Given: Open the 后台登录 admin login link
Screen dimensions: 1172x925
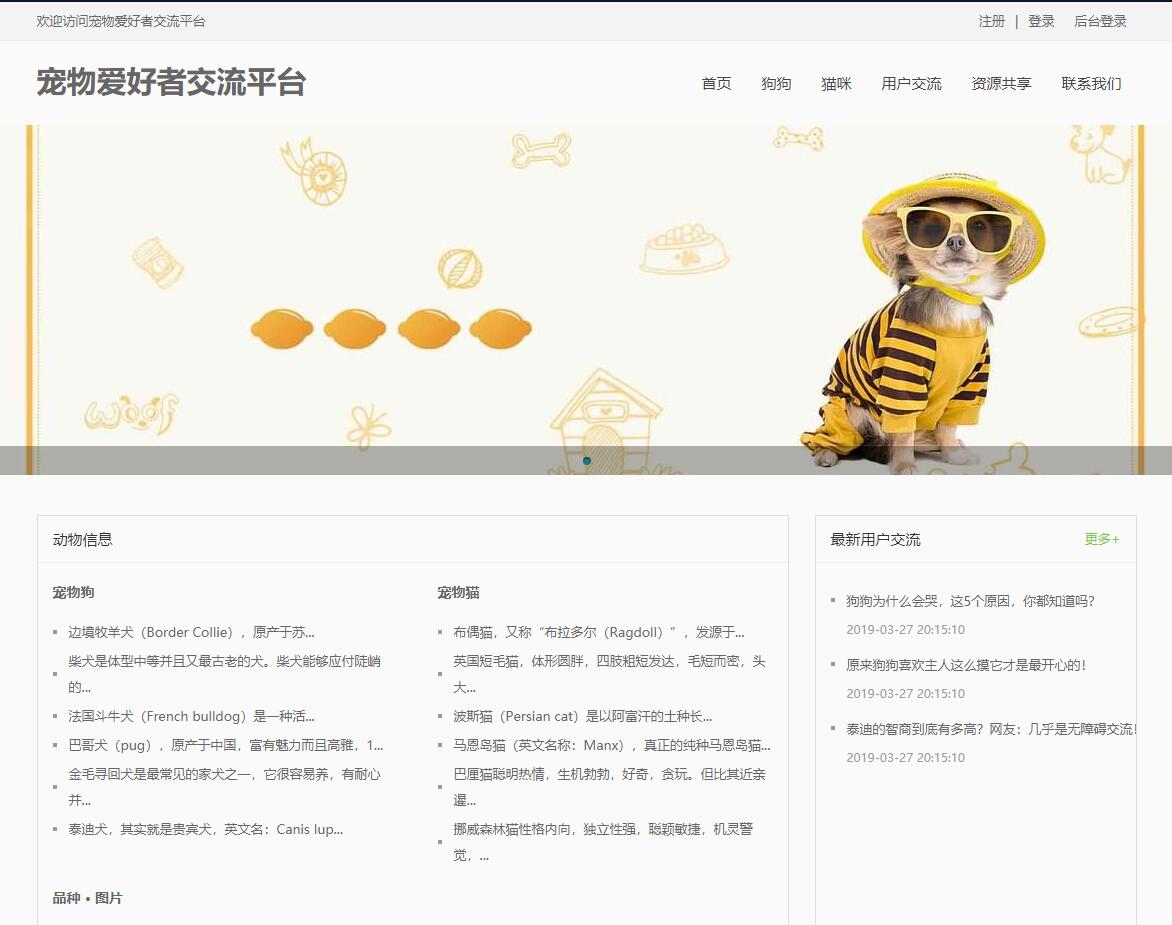Looking at the screenshot, I should (x=1098, y=21).
